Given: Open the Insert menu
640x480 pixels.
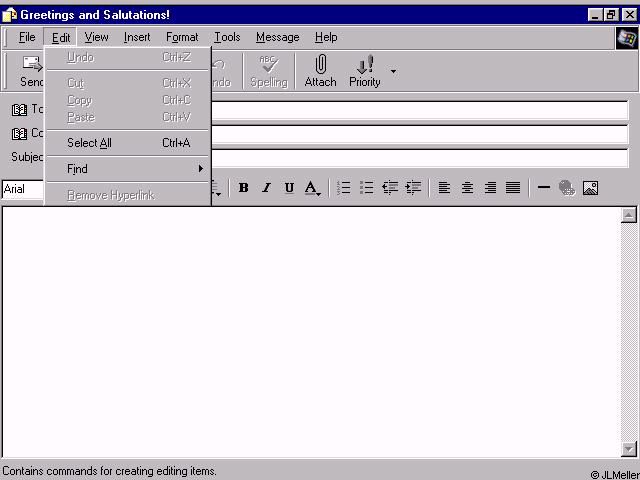Looking at the screenshot, I should point(137,37).
